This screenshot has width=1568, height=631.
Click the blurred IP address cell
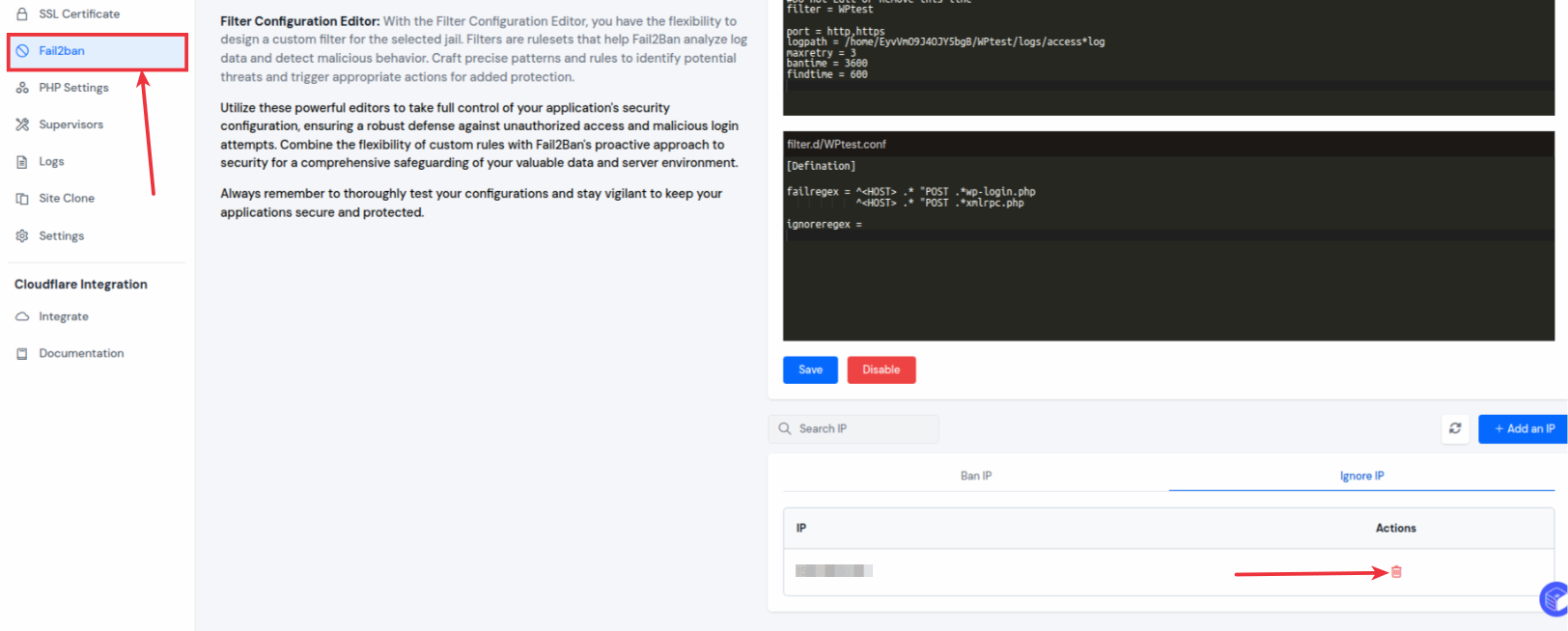(834, 571)
